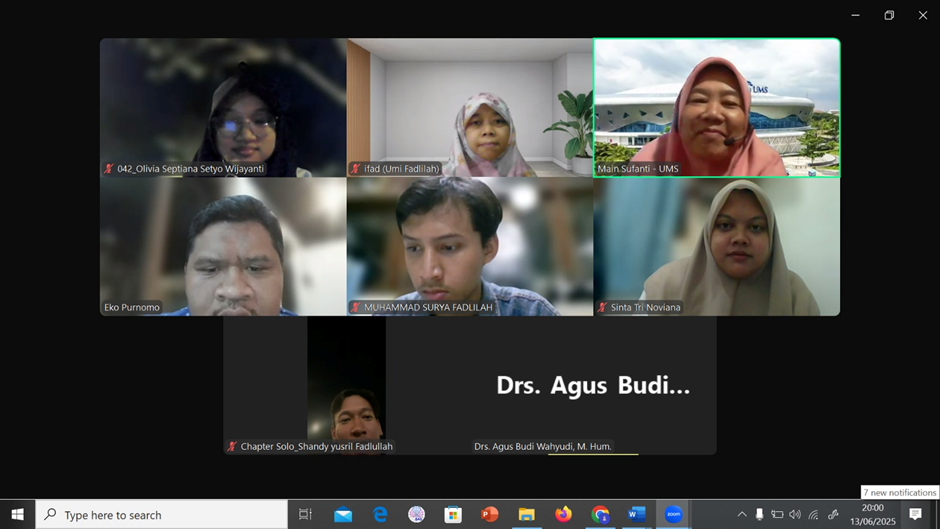Open Microsoft Word from taskbar
Screen dimensions: 940x529
click(637, 514)
